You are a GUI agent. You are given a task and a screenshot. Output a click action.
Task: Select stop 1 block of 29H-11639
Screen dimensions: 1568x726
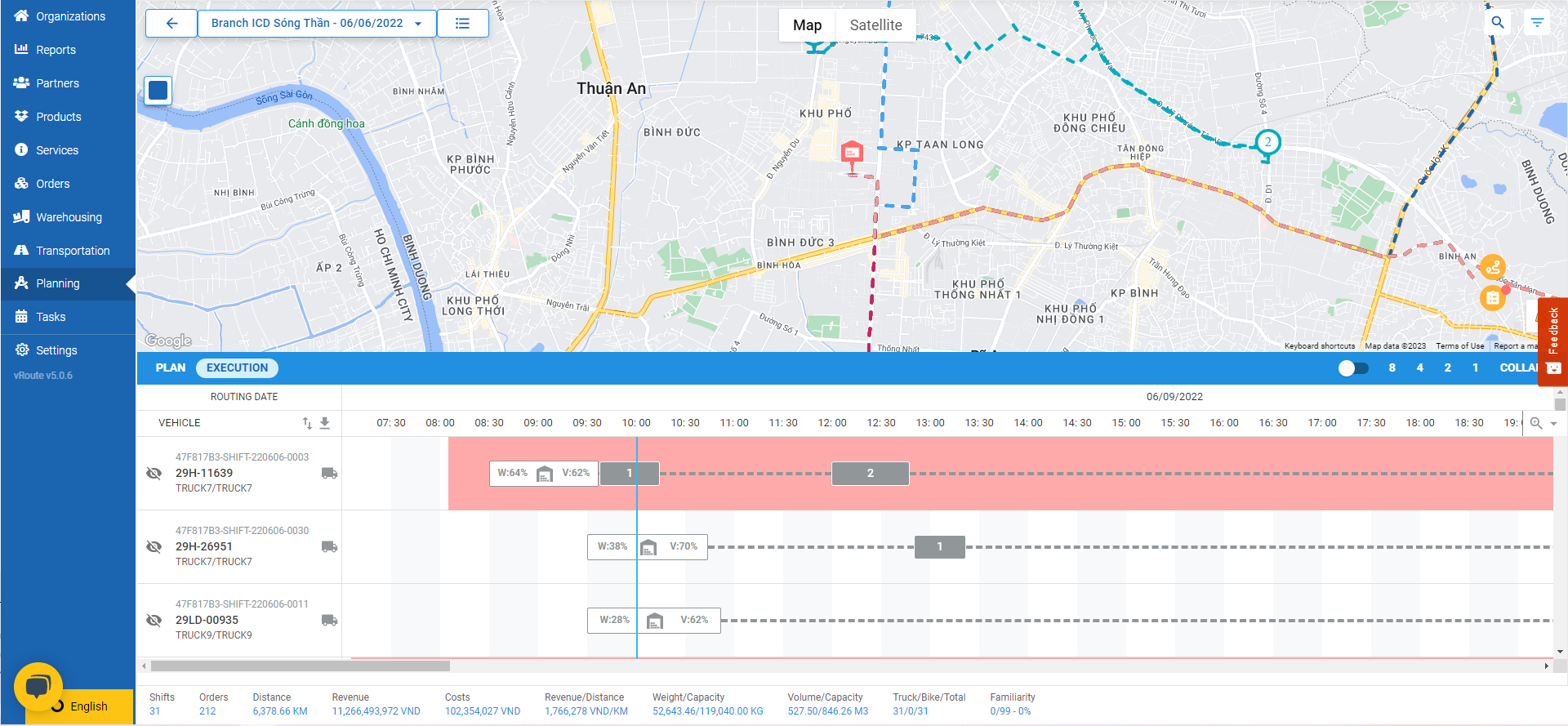(x=630, y=474)
